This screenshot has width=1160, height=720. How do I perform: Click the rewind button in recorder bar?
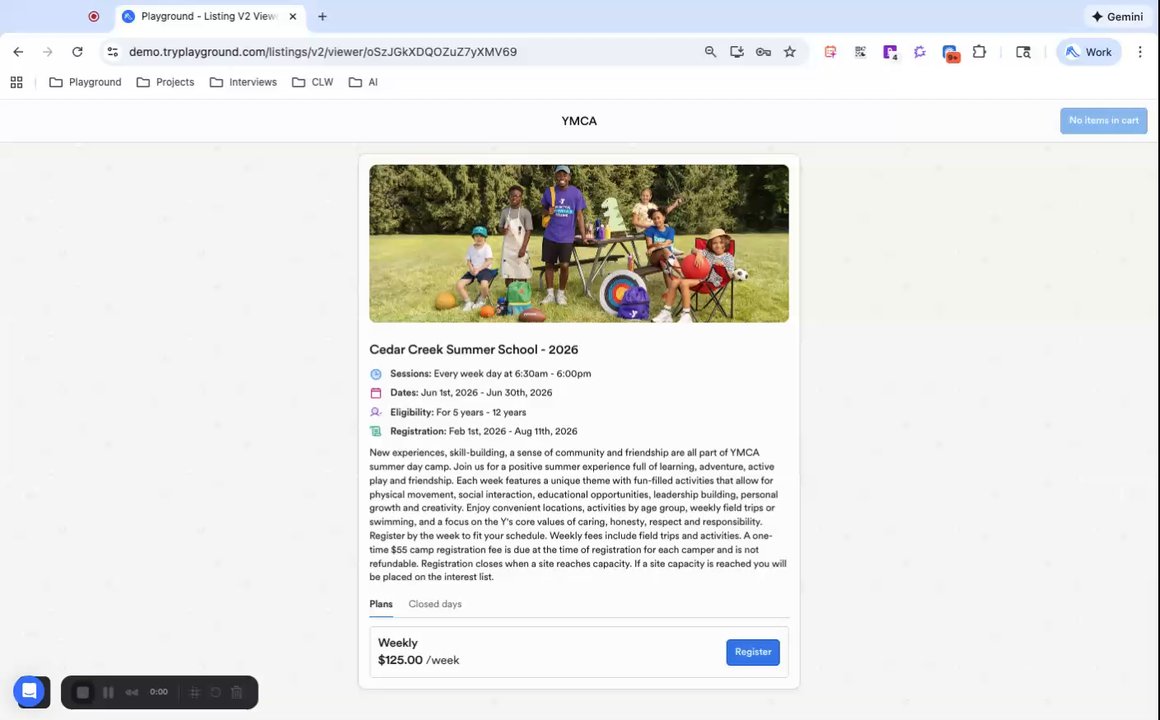[x=132, y=693]
